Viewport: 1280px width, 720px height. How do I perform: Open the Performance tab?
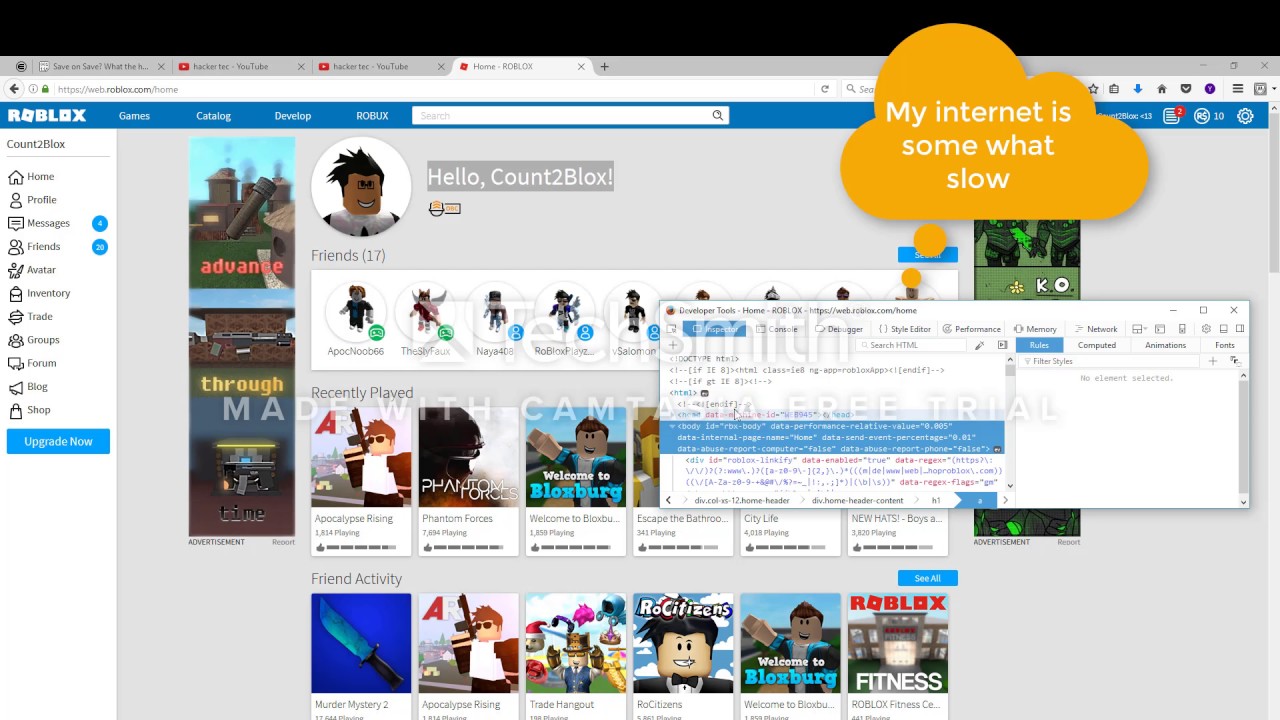(971, 329)
